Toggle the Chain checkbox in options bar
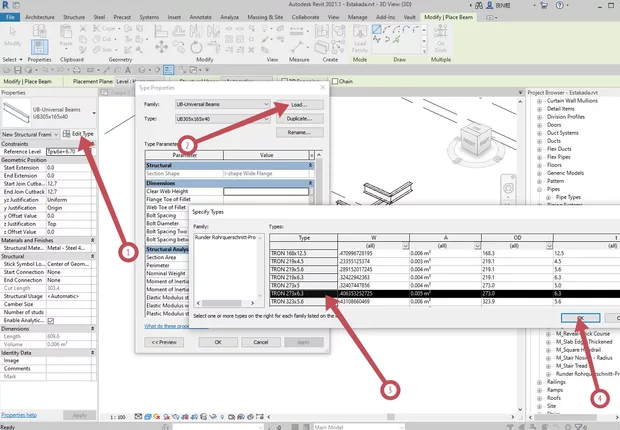 click(x=335, y=81)
